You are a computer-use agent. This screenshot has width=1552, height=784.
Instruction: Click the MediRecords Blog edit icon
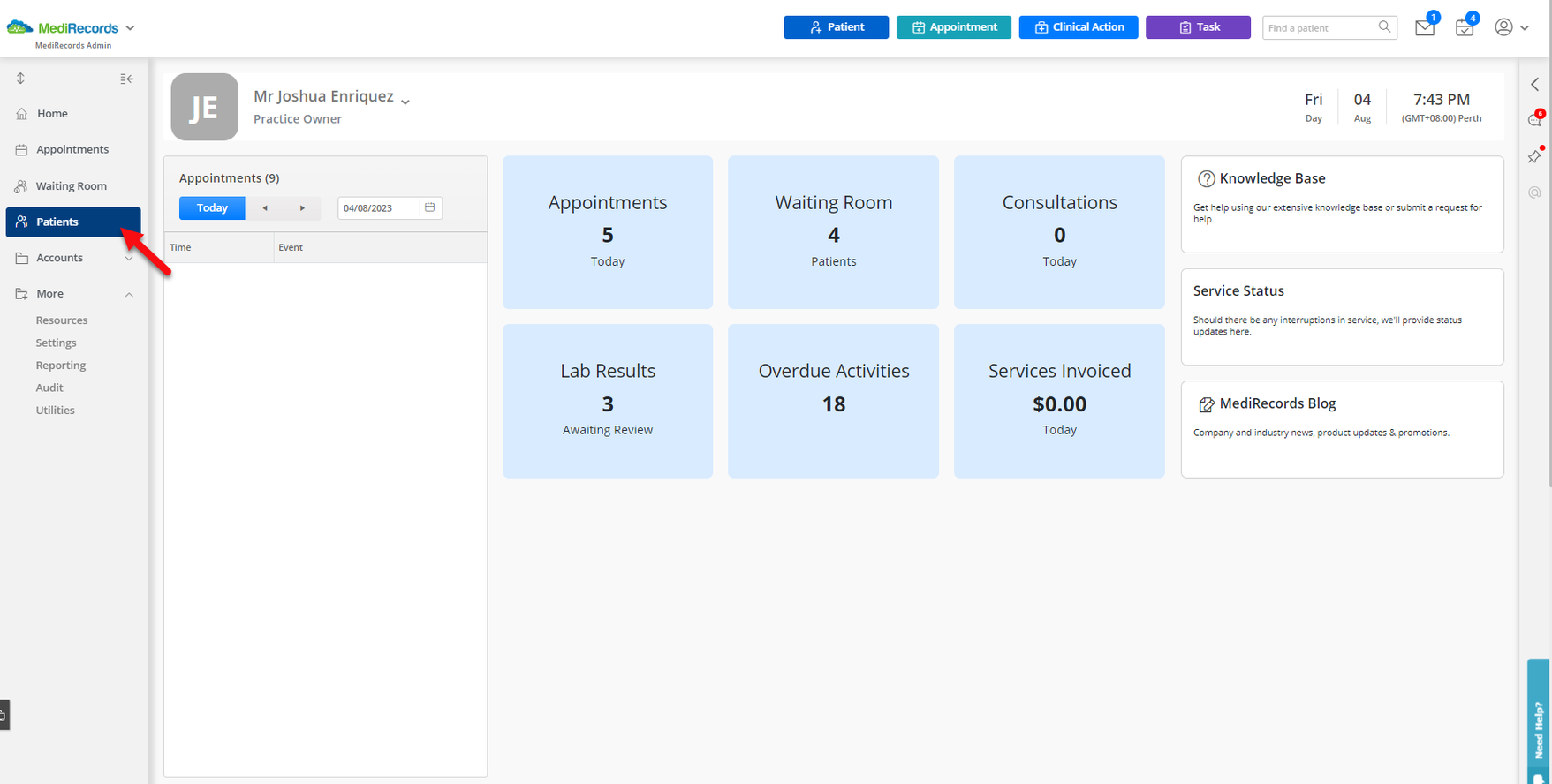pyautogui.click(x=1206, y=404)
